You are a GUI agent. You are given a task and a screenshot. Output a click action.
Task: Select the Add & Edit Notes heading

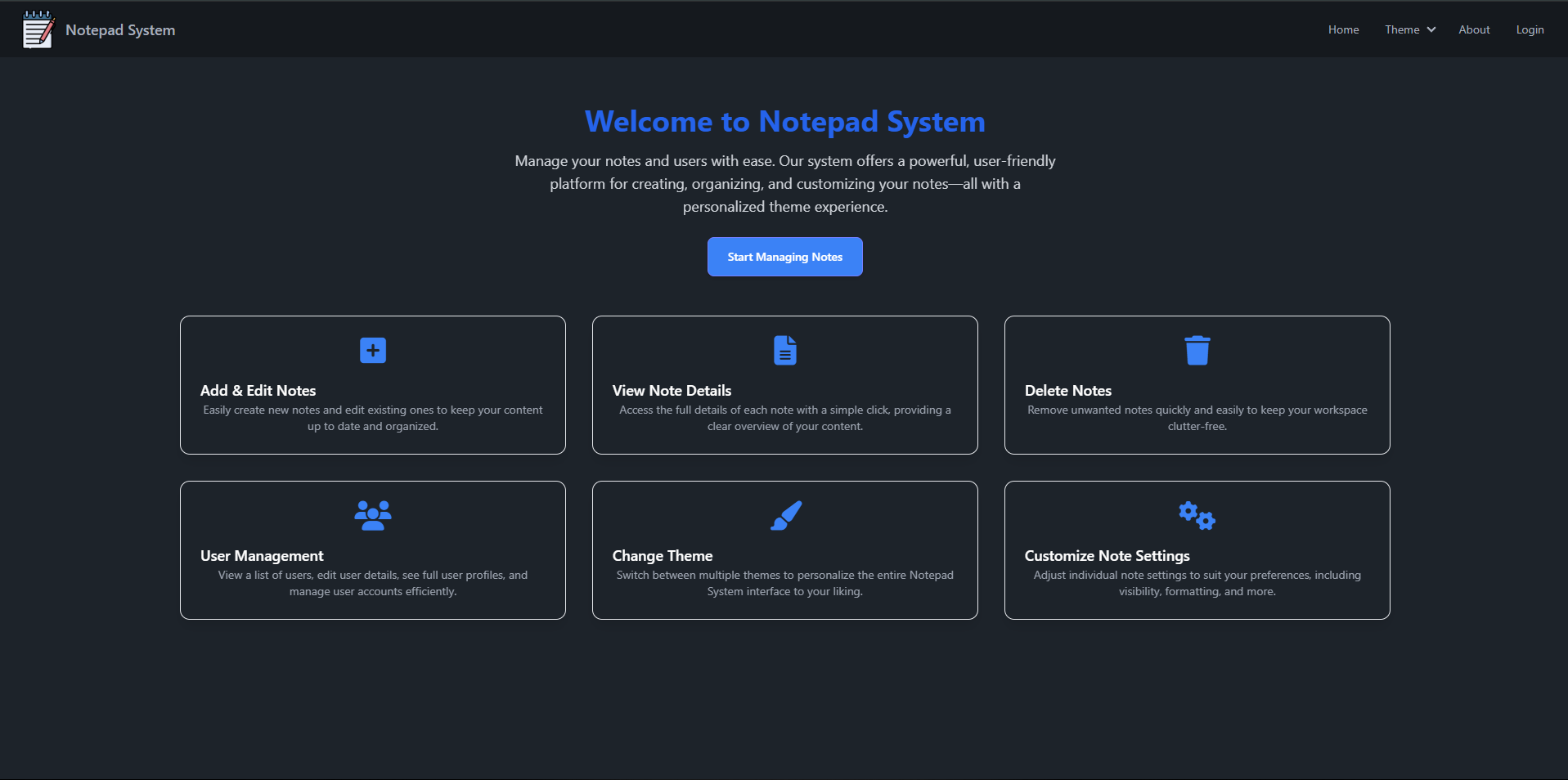click(x=258, y=391)
